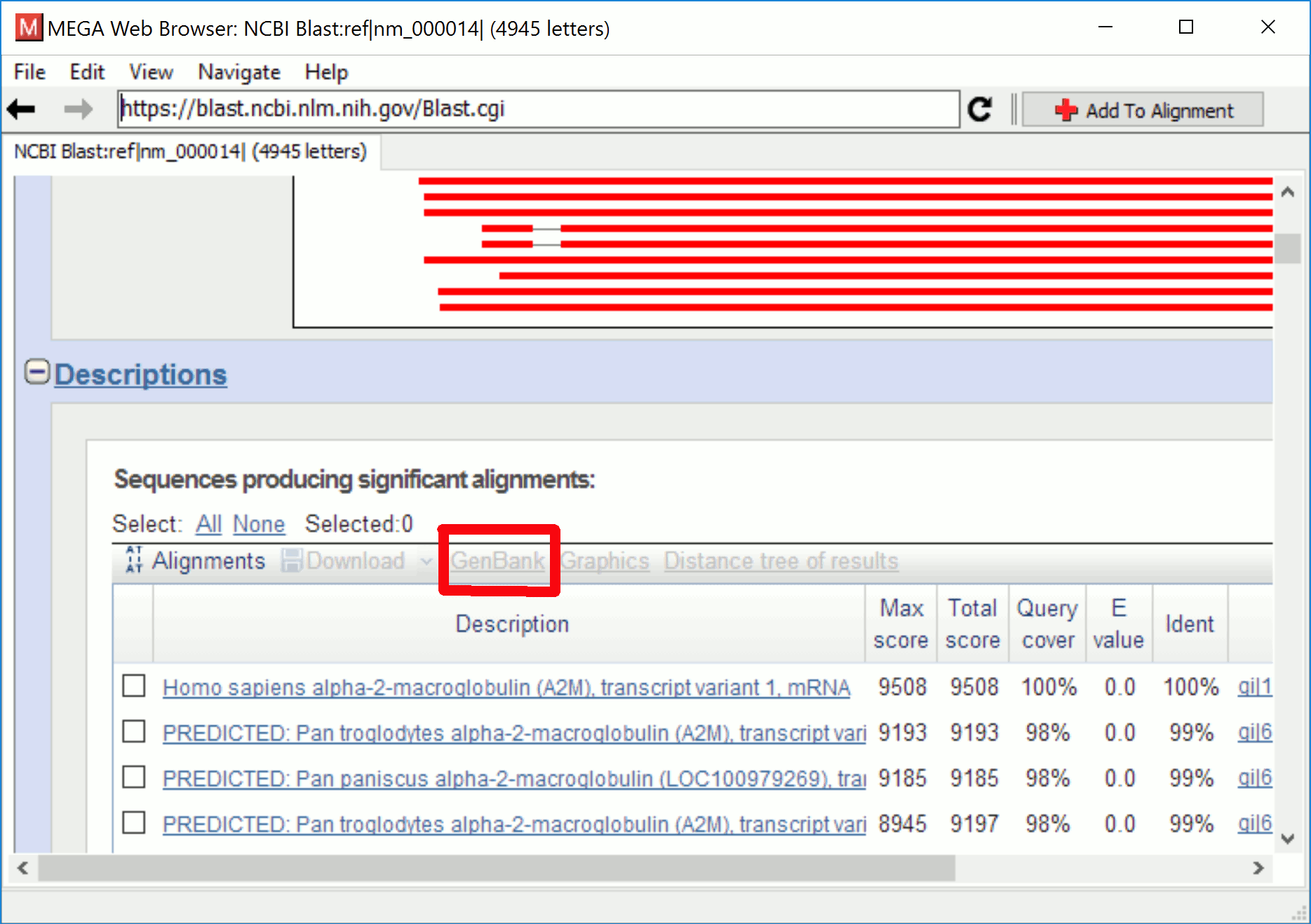Check the Pan troglodytes row with score 8945
This screenshot has width=1311, height=924.
(x=134, y=823)
